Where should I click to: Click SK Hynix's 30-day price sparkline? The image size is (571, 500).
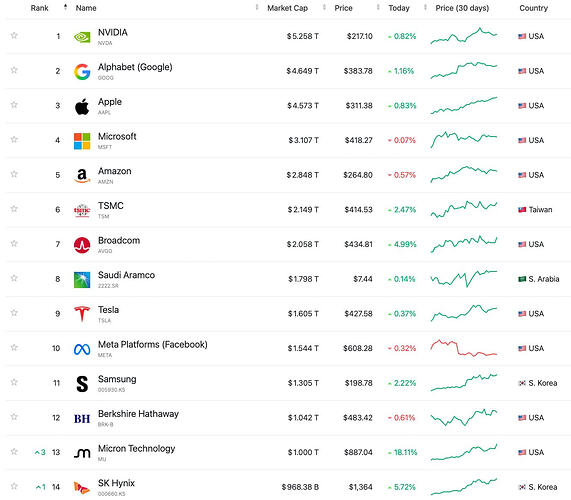[464, 487]
